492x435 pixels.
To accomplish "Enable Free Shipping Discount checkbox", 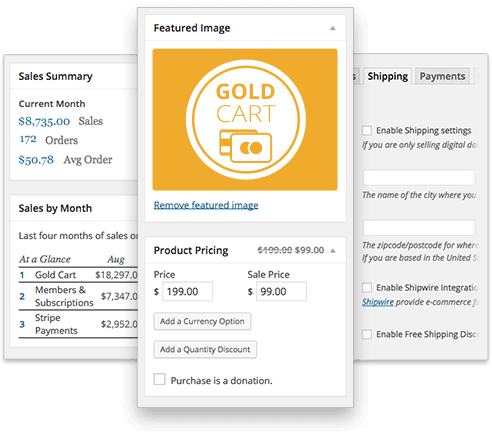I will [x=367, y=334].
